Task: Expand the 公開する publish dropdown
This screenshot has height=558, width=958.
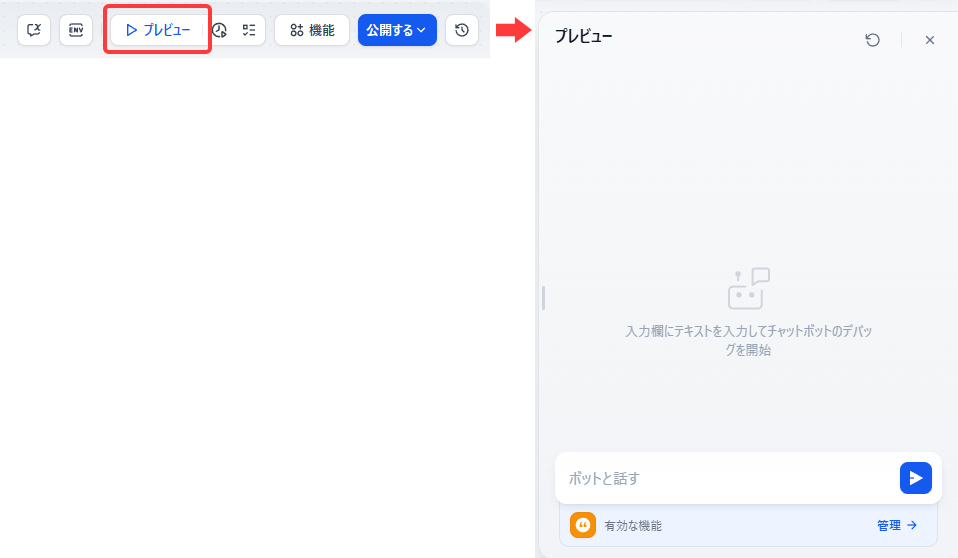Action: click(397, 30)
